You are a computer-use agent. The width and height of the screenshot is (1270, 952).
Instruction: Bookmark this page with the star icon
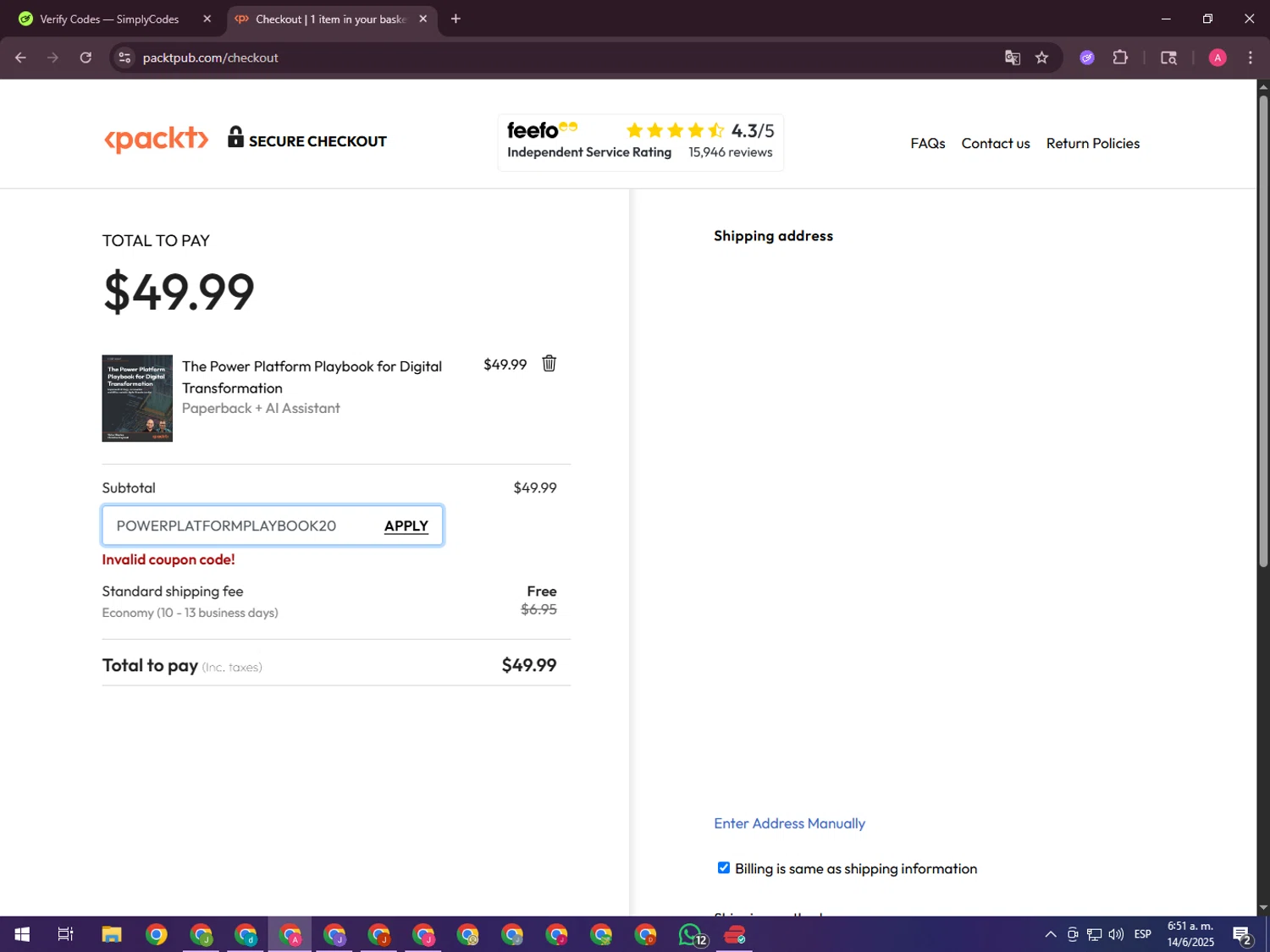tap(1041, 58)
